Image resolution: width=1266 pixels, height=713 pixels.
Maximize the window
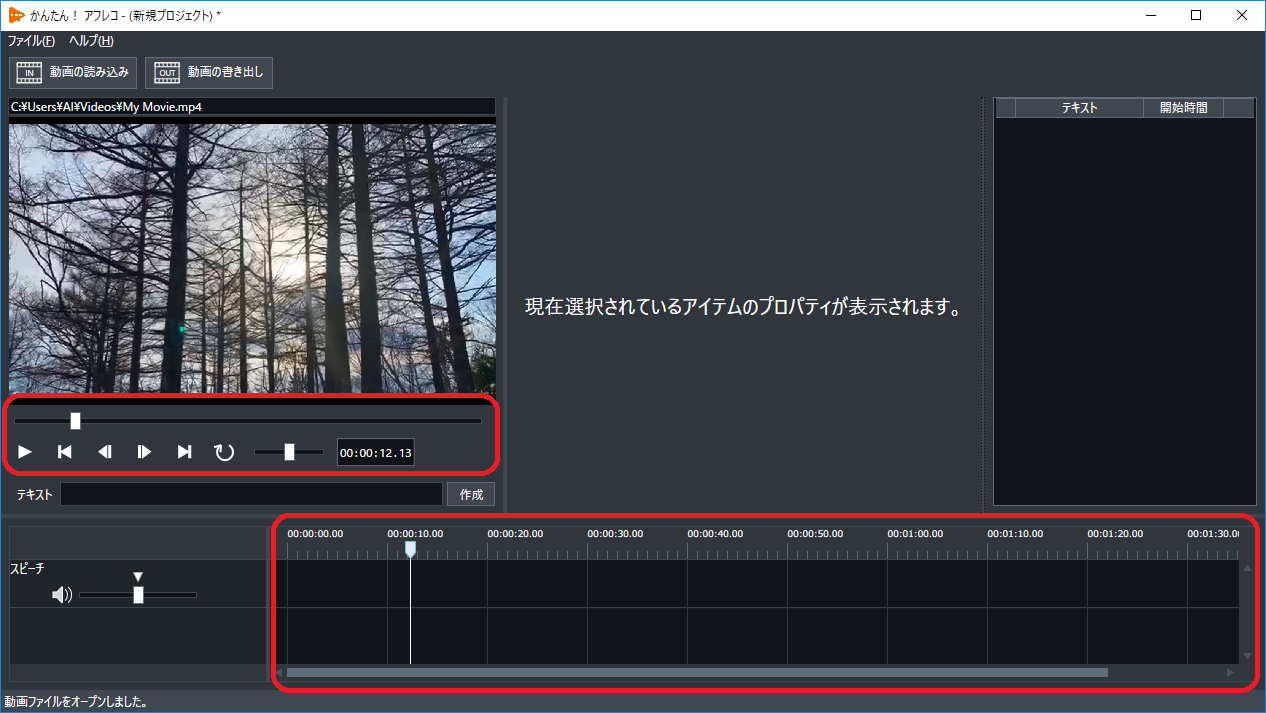1196,15
